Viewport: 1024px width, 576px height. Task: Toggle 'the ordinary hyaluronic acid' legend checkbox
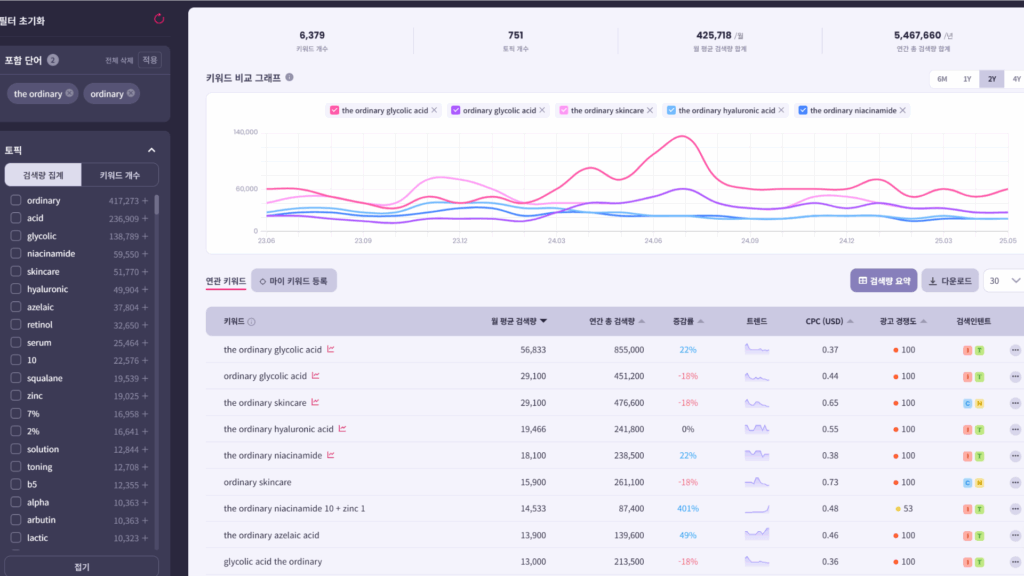tap(671, 111)
